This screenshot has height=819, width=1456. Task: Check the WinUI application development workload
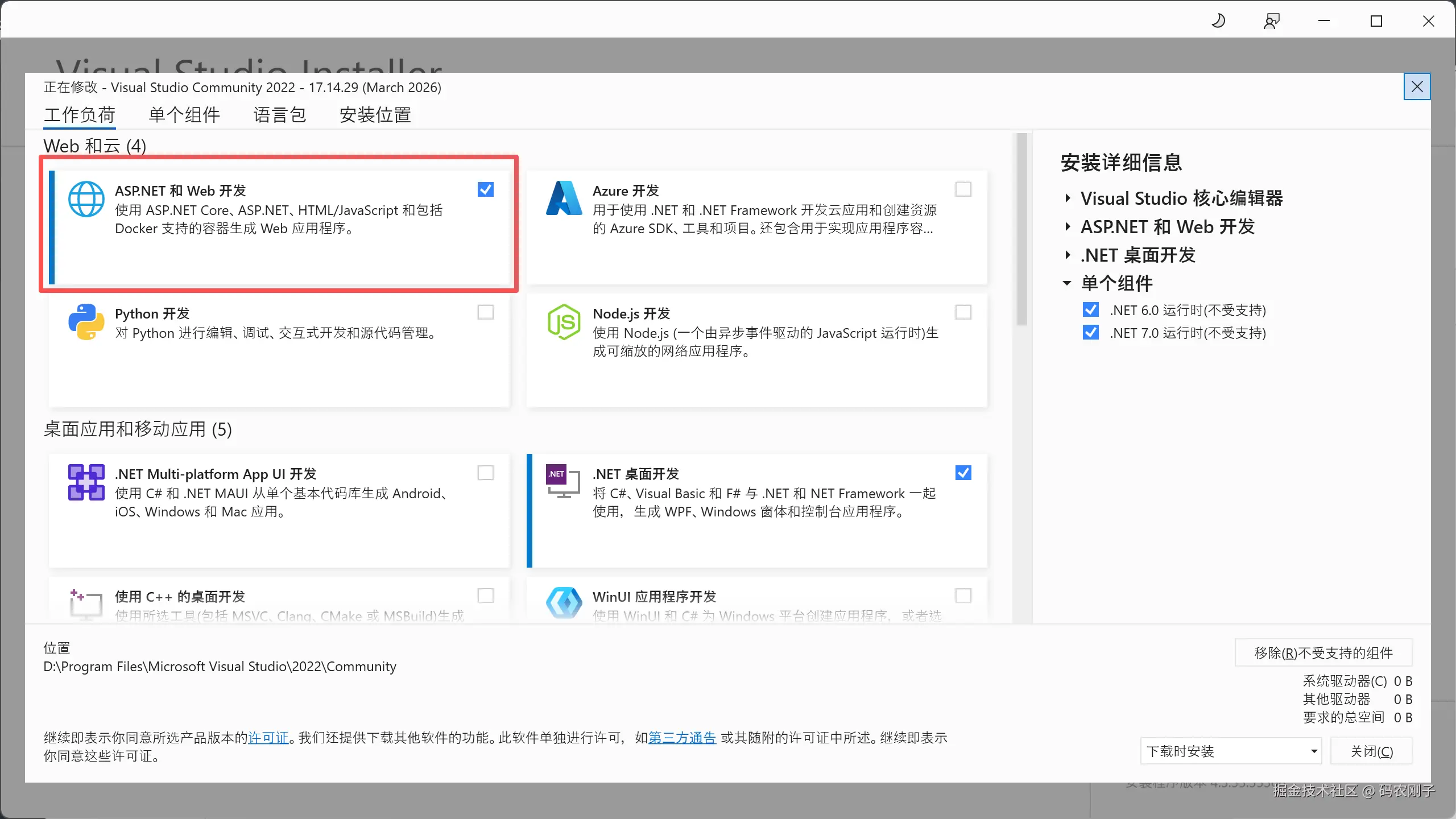click(x=963, y=595)
